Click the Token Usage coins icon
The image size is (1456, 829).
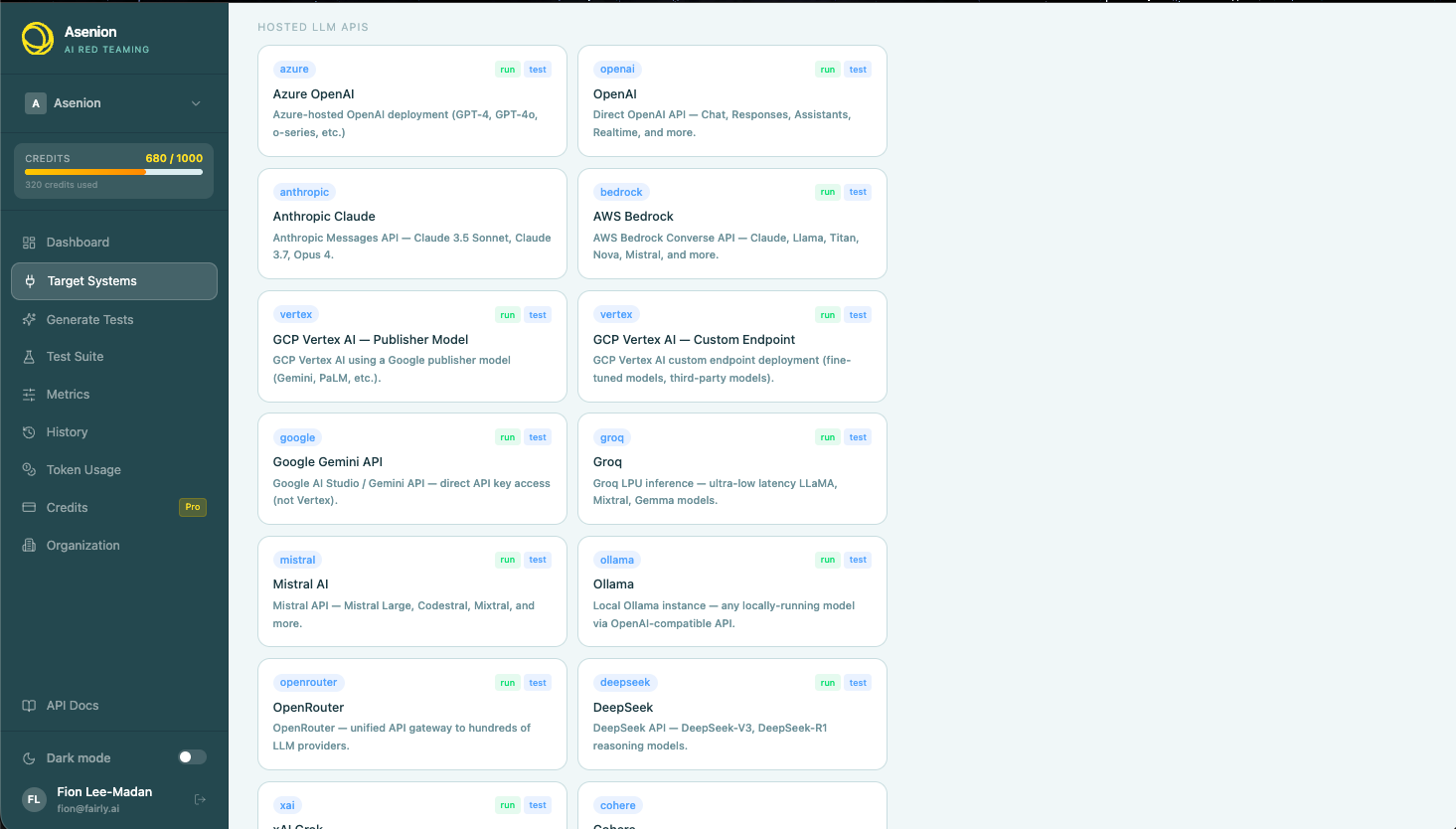tap(29, 470)
